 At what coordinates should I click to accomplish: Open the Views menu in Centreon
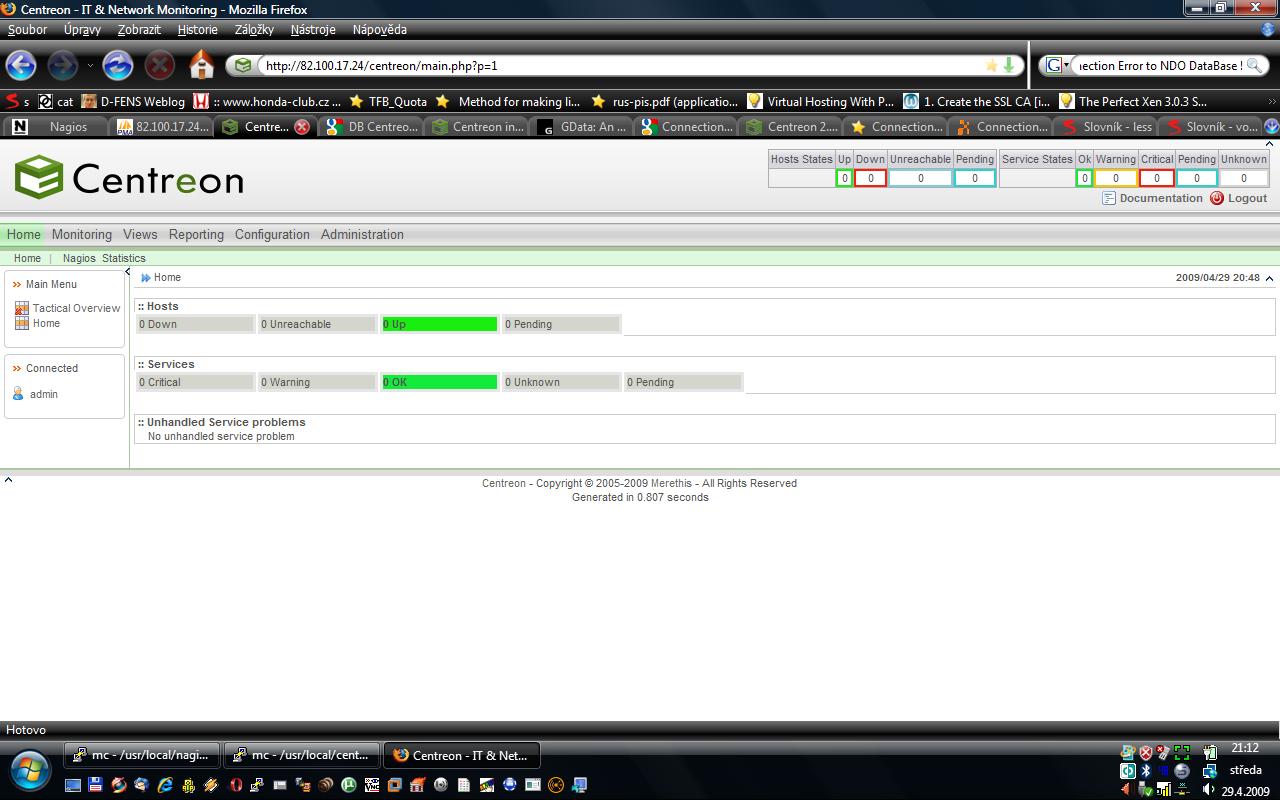point(140,234)
